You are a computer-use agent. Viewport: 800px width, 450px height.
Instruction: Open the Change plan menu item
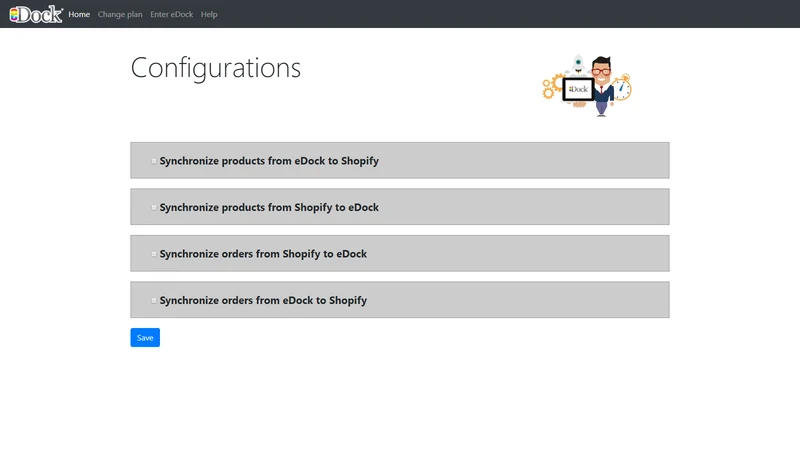(x=120, y=14)
